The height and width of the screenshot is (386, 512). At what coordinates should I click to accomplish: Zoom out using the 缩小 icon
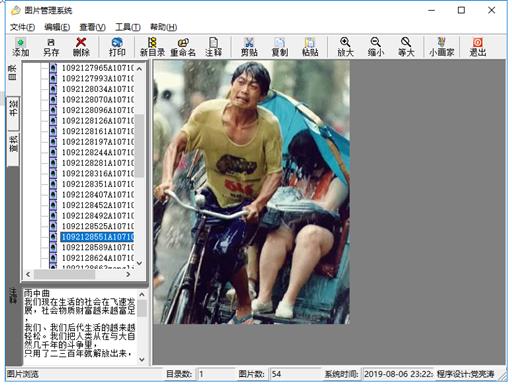tap(376, 47)
